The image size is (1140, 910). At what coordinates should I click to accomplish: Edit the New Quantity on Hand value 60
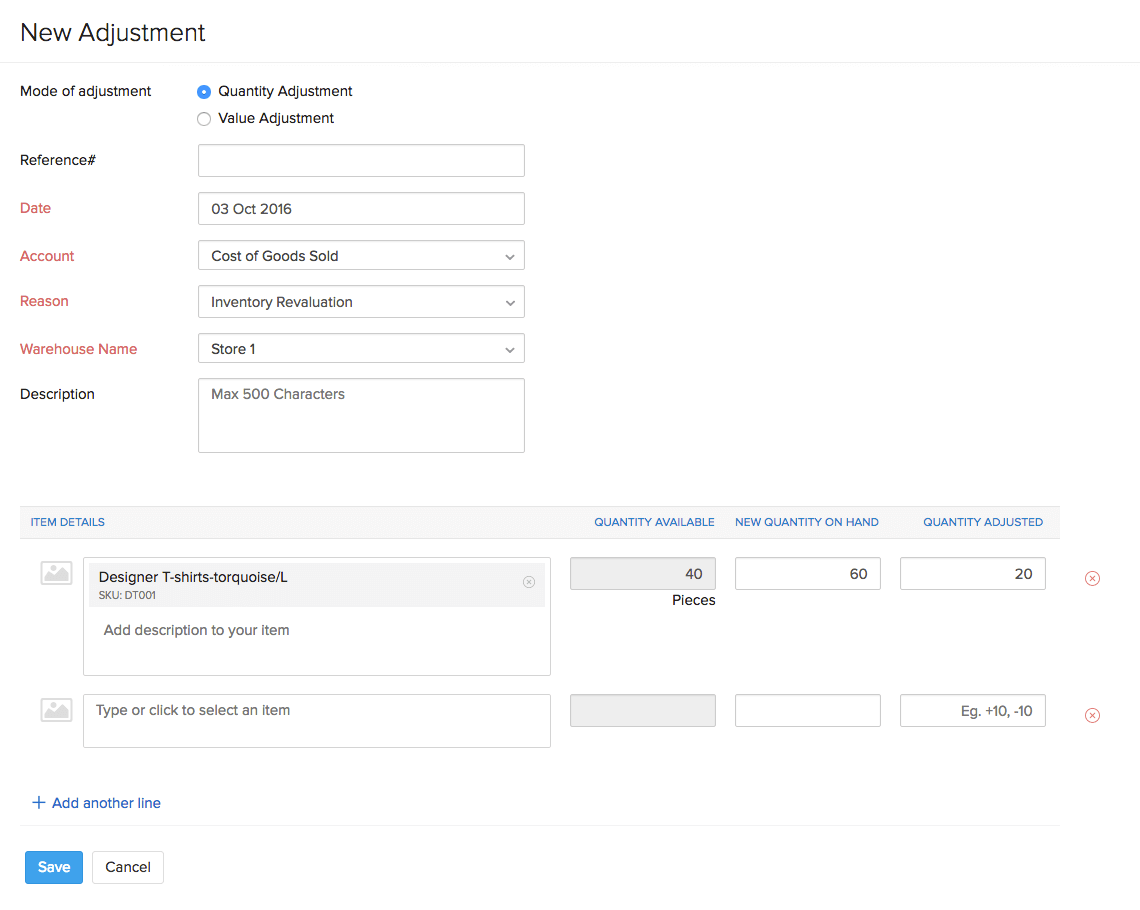[x=807, y=574]
